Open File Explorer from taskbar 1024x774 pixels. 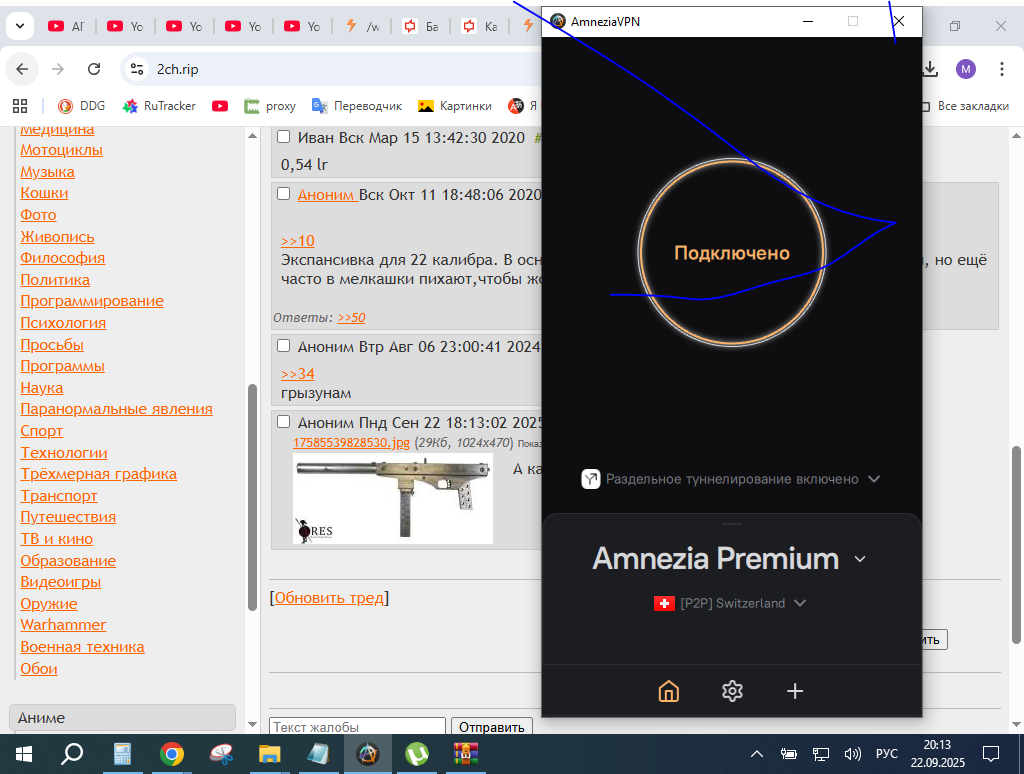(x=269, y=754)
